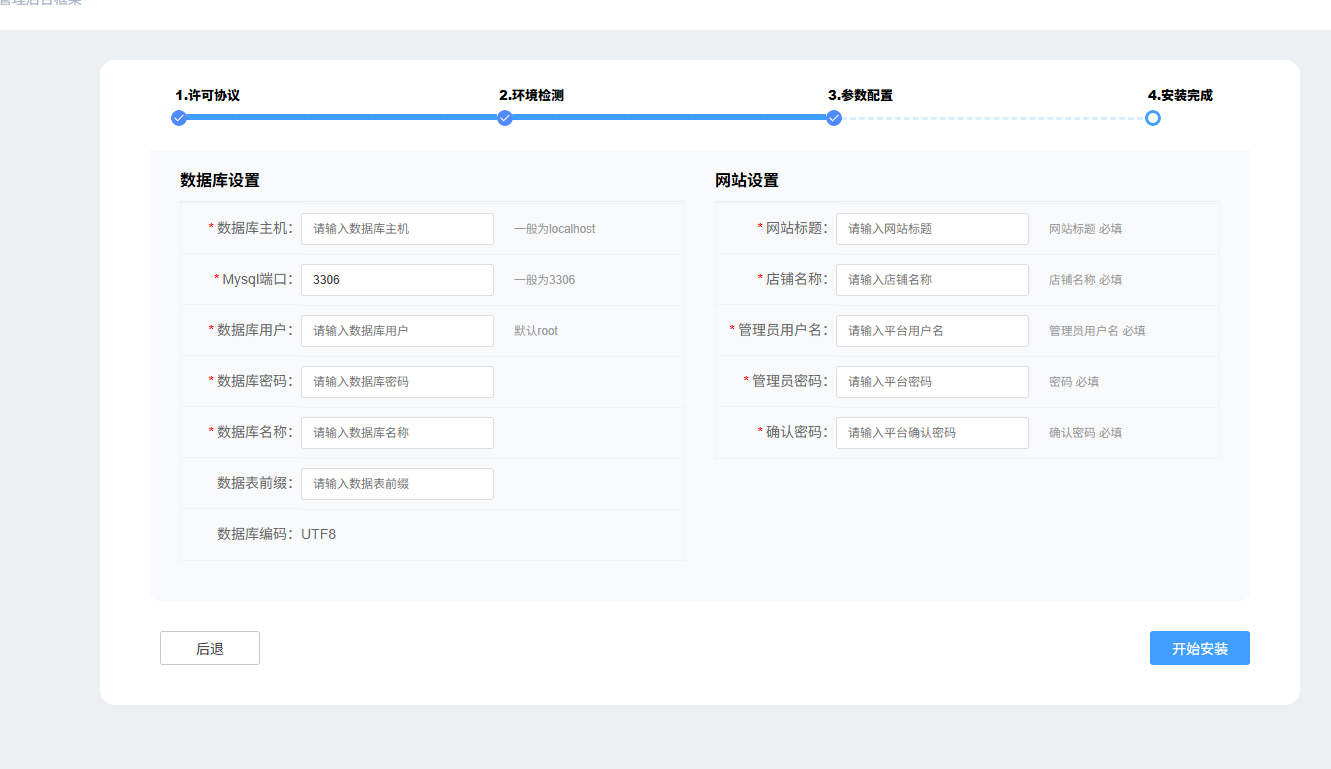Focus the 管理员用户名 input field

pos(932,331)
